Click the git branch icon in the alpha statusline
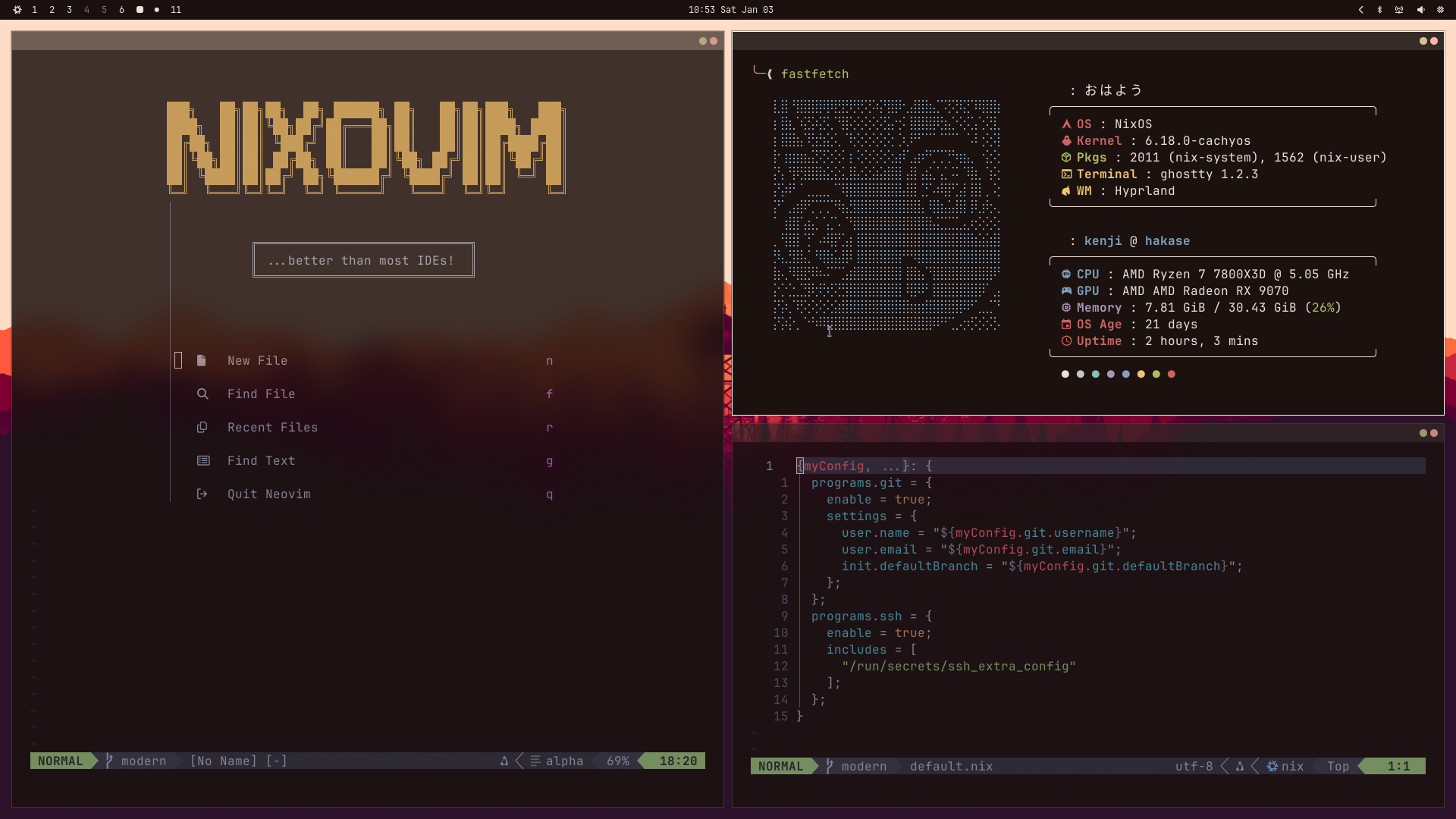 click(x=110, y=761)
